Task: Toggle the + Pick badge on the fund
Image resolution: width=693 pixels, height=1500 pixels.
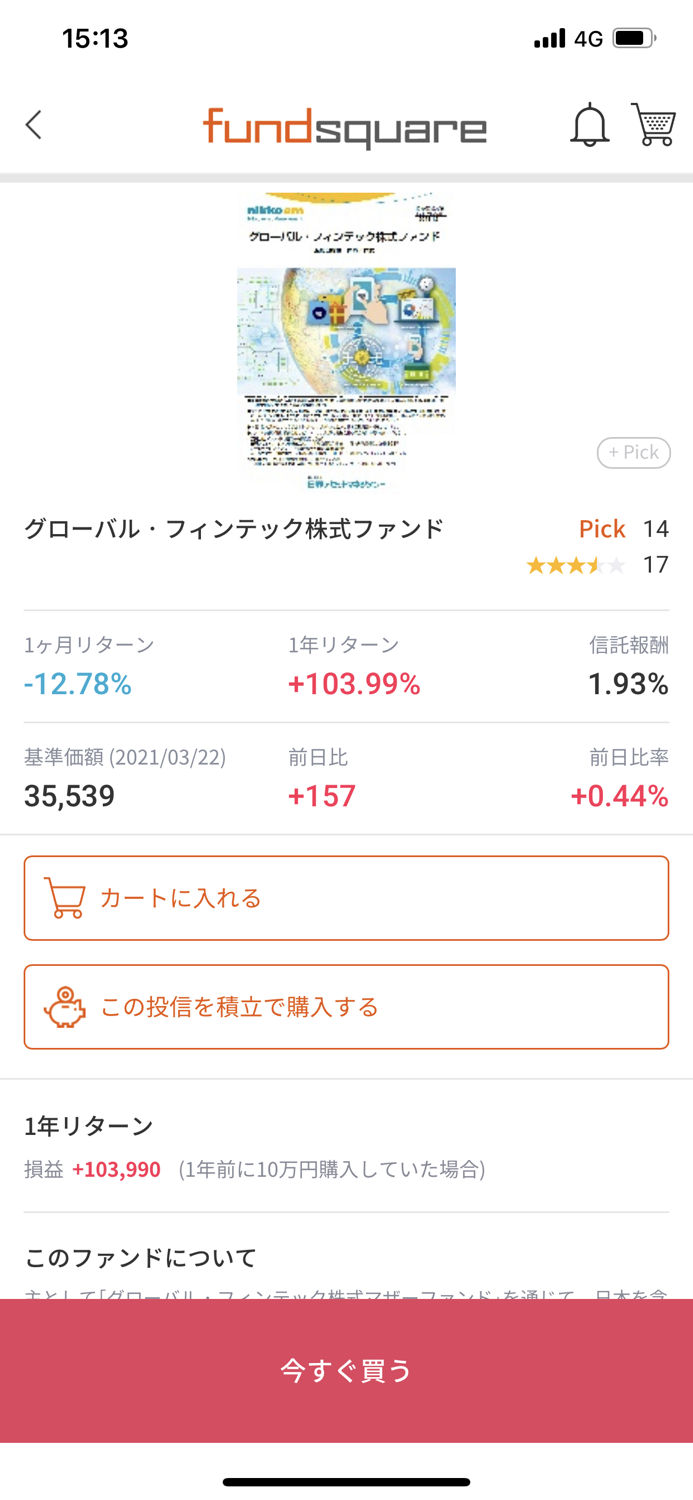Action: [633, 453]
